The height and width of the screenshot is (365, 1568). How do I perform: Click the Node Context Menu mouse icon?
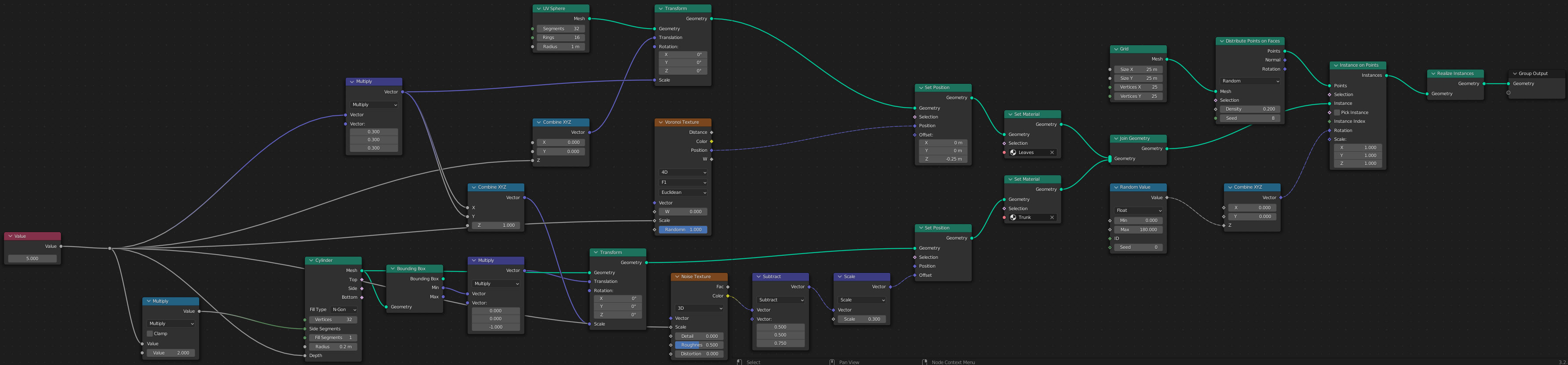coord(924,362)
